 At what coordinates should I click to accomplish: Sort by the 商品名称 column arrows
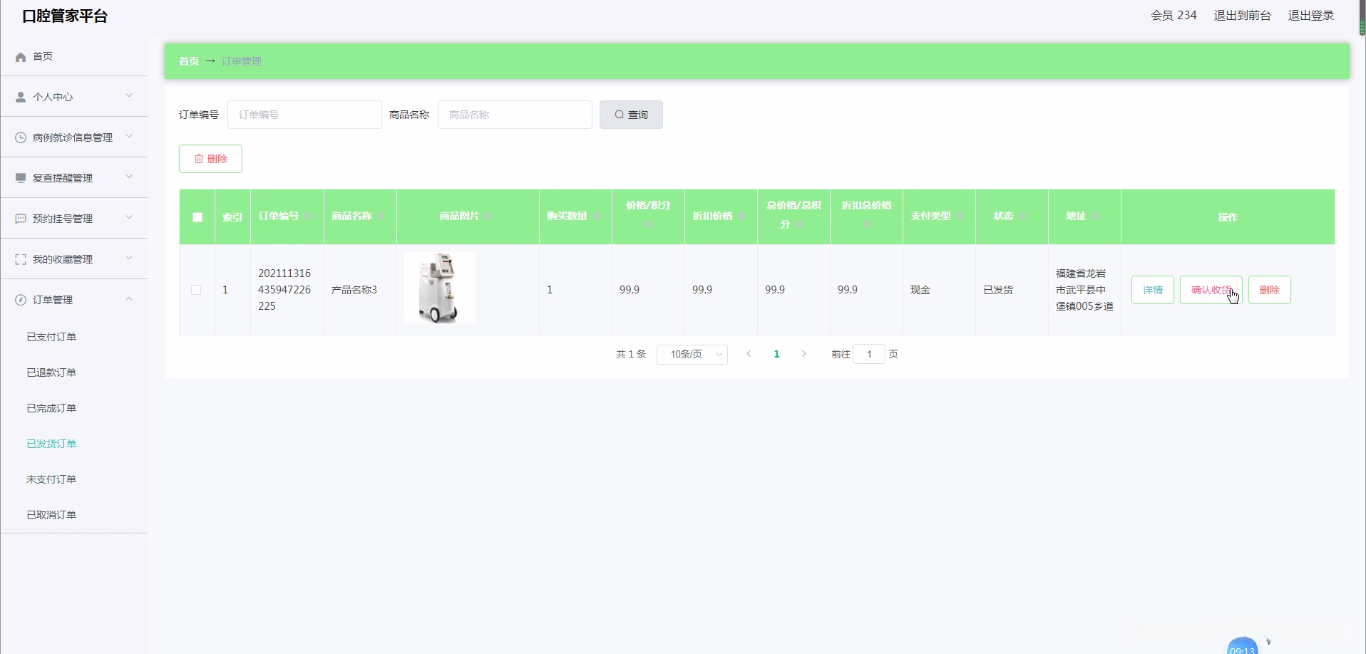click(381, 217)
